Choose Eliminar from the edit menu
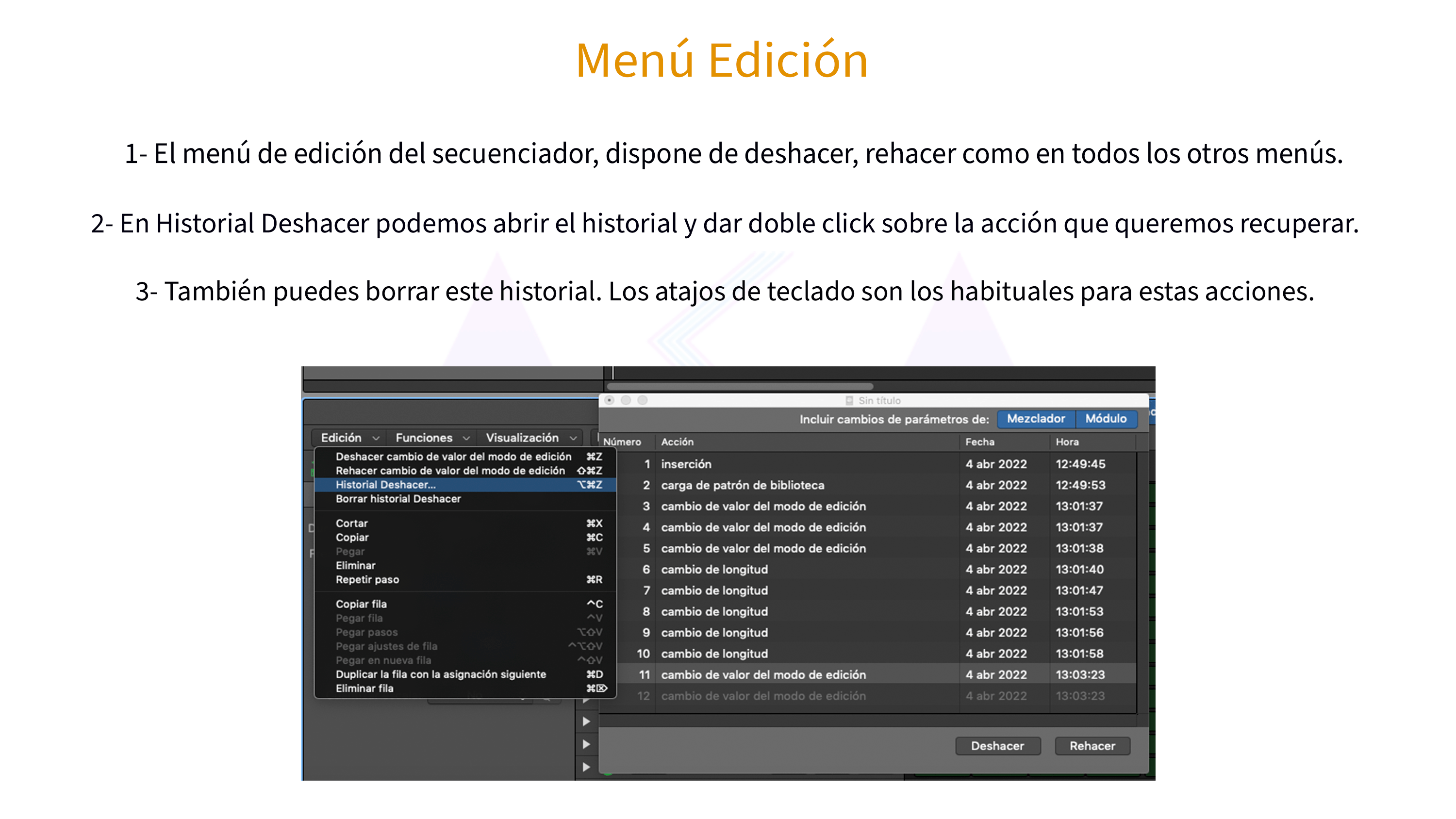1456x819 pixels. 465,565
